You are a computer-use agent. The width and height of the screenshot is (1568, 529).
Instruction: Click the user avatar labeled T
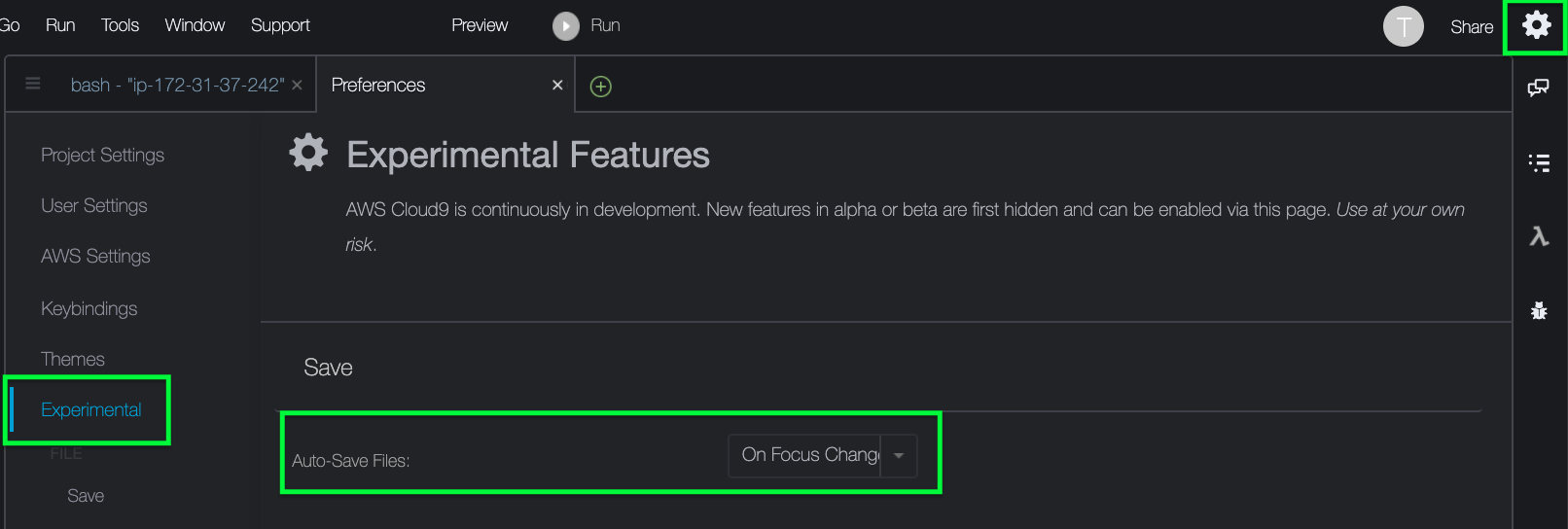[1404, 26]
